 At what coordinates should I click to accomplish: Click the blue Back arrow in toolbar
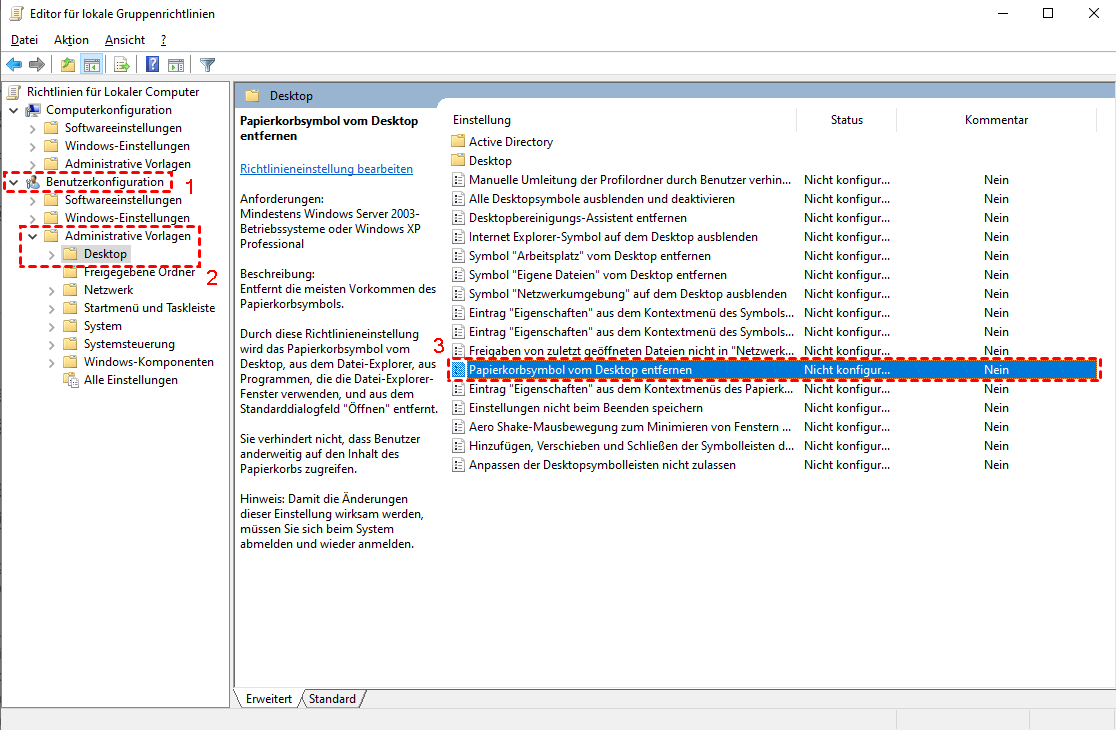(x=14, y=65)
